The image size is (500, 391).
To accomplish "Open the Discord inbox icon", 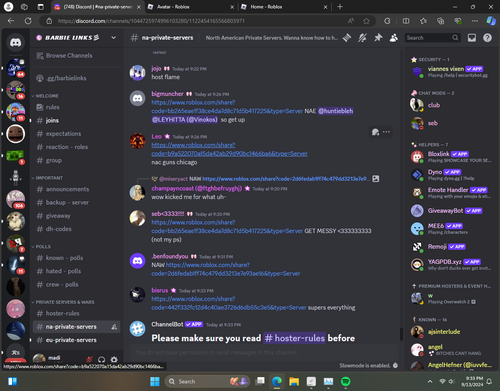I will click(472, 38).
